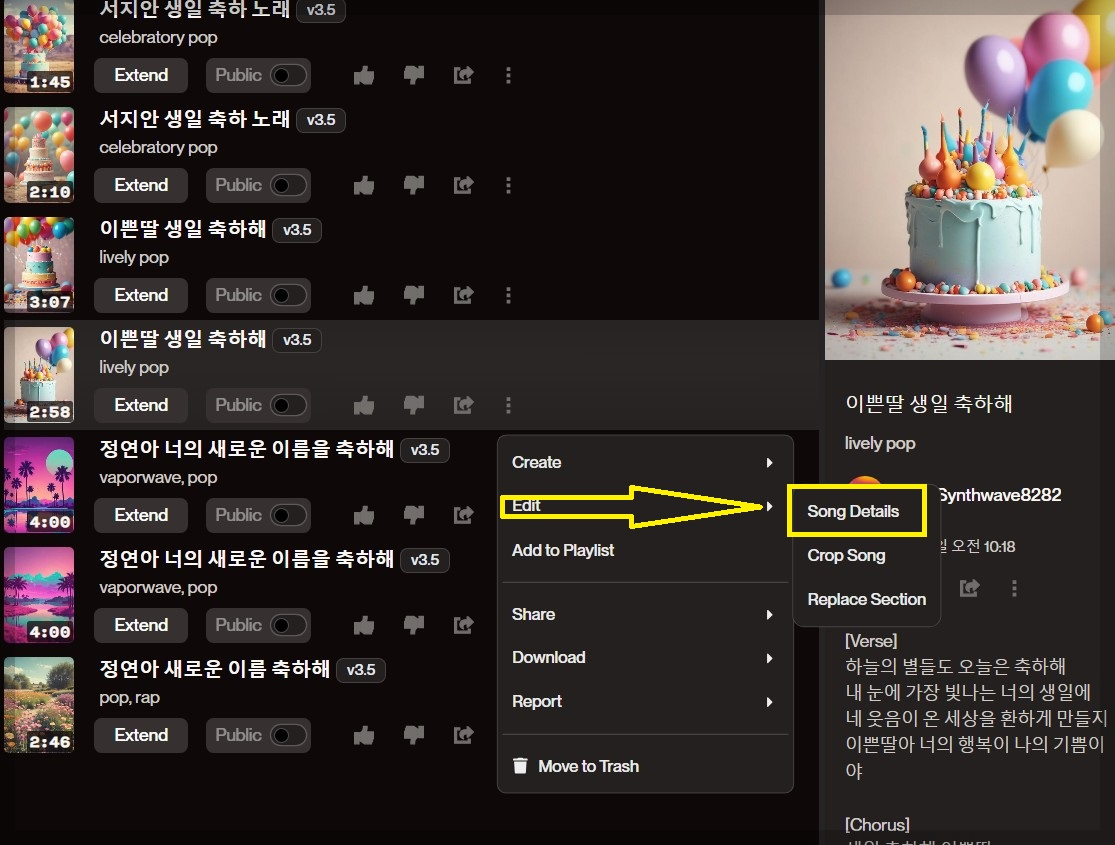Toggle Public visibility for 이쁜딸 생일 축하해
1115x845 pixels.
pyautogui.click(x=258, y=295)
